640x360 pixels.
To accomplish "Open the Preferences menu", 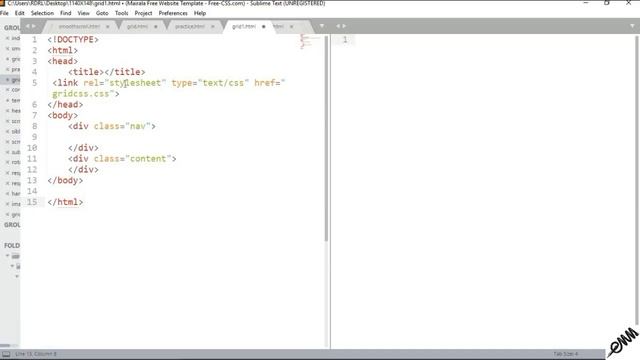I will (x=173, y=13).
